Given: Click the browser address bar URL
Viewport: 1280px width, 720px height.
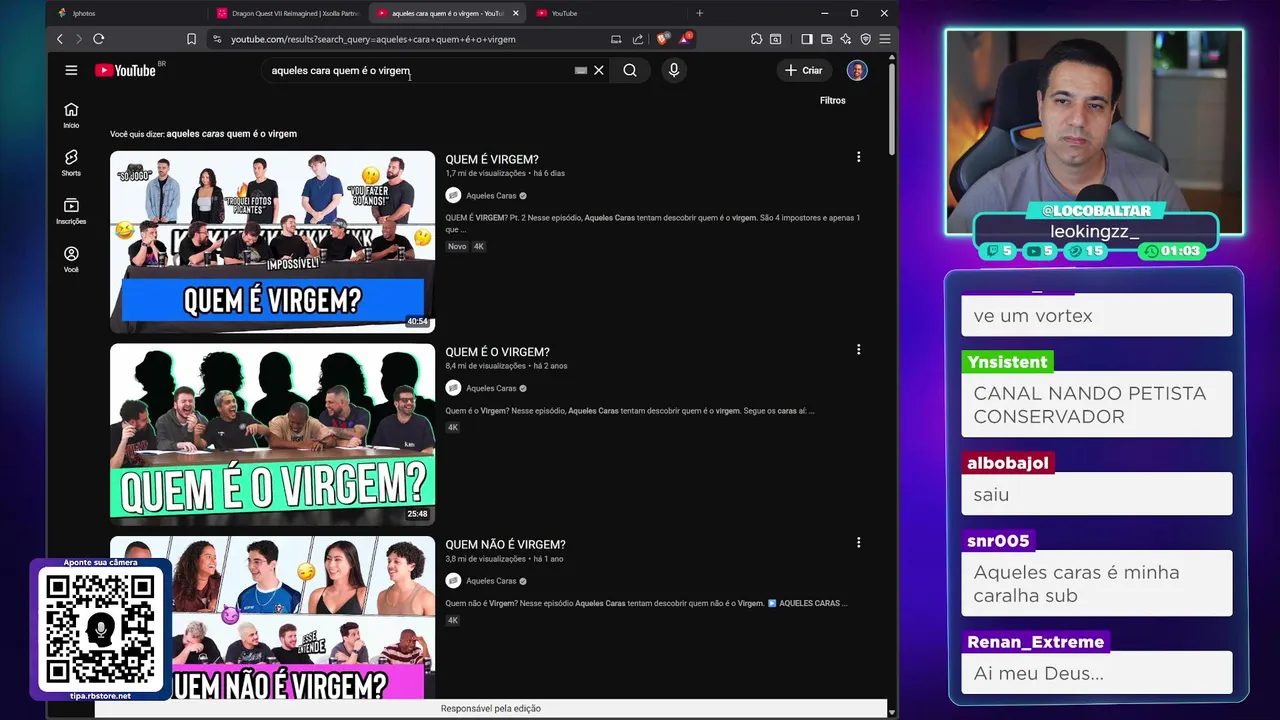Looking at the screenshot, I should [373, 39].
